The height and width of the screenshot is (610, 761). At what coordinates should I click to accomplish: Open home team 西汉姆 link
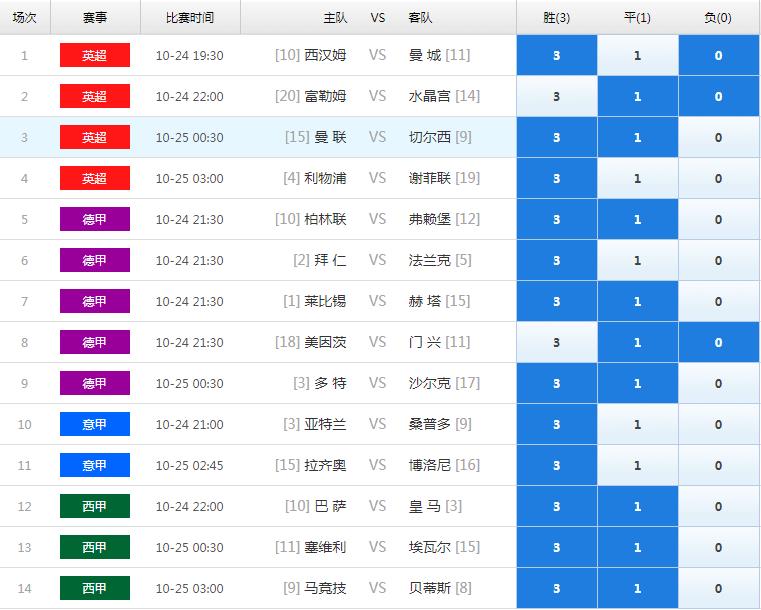[x=325, y=55]
